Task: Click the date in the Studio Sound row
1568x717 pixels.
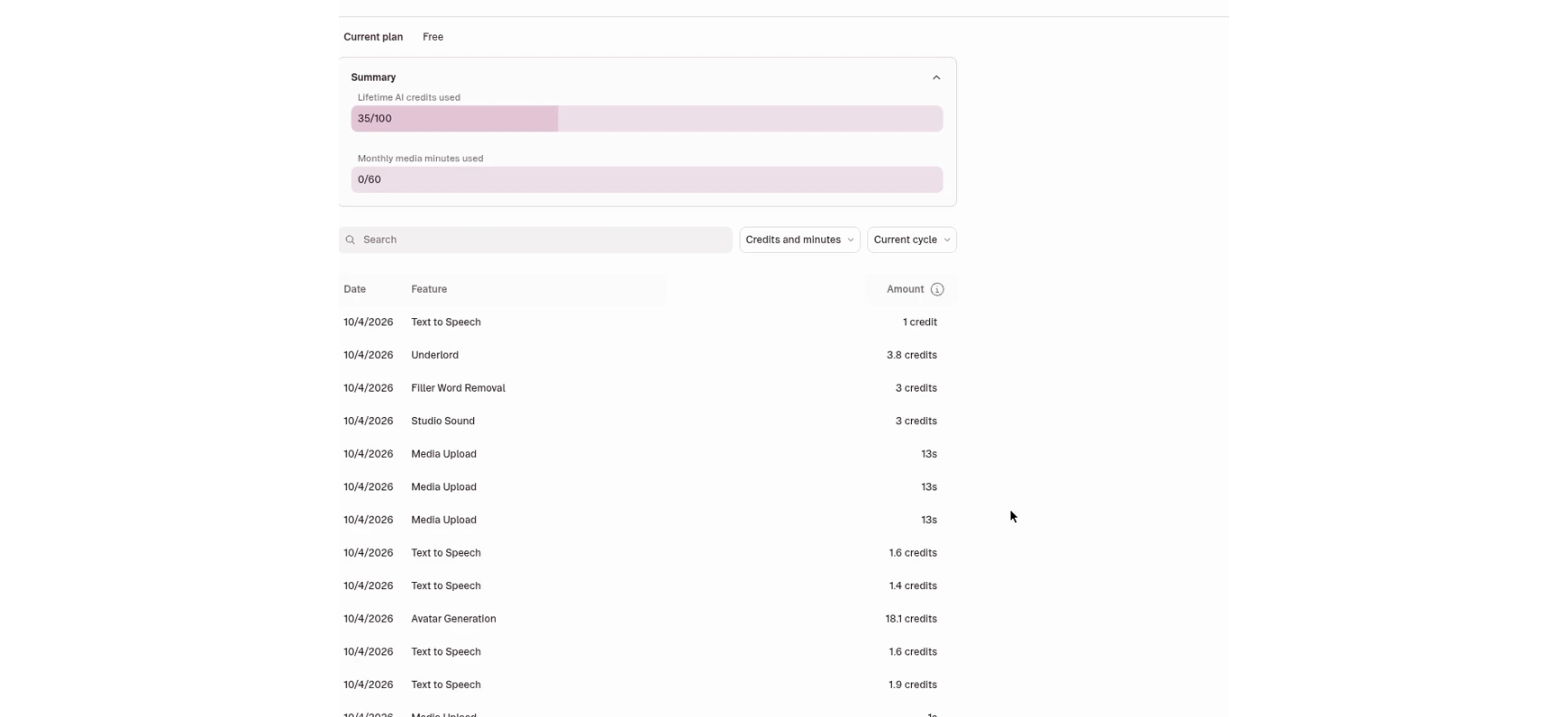Action: pos(369,421)
